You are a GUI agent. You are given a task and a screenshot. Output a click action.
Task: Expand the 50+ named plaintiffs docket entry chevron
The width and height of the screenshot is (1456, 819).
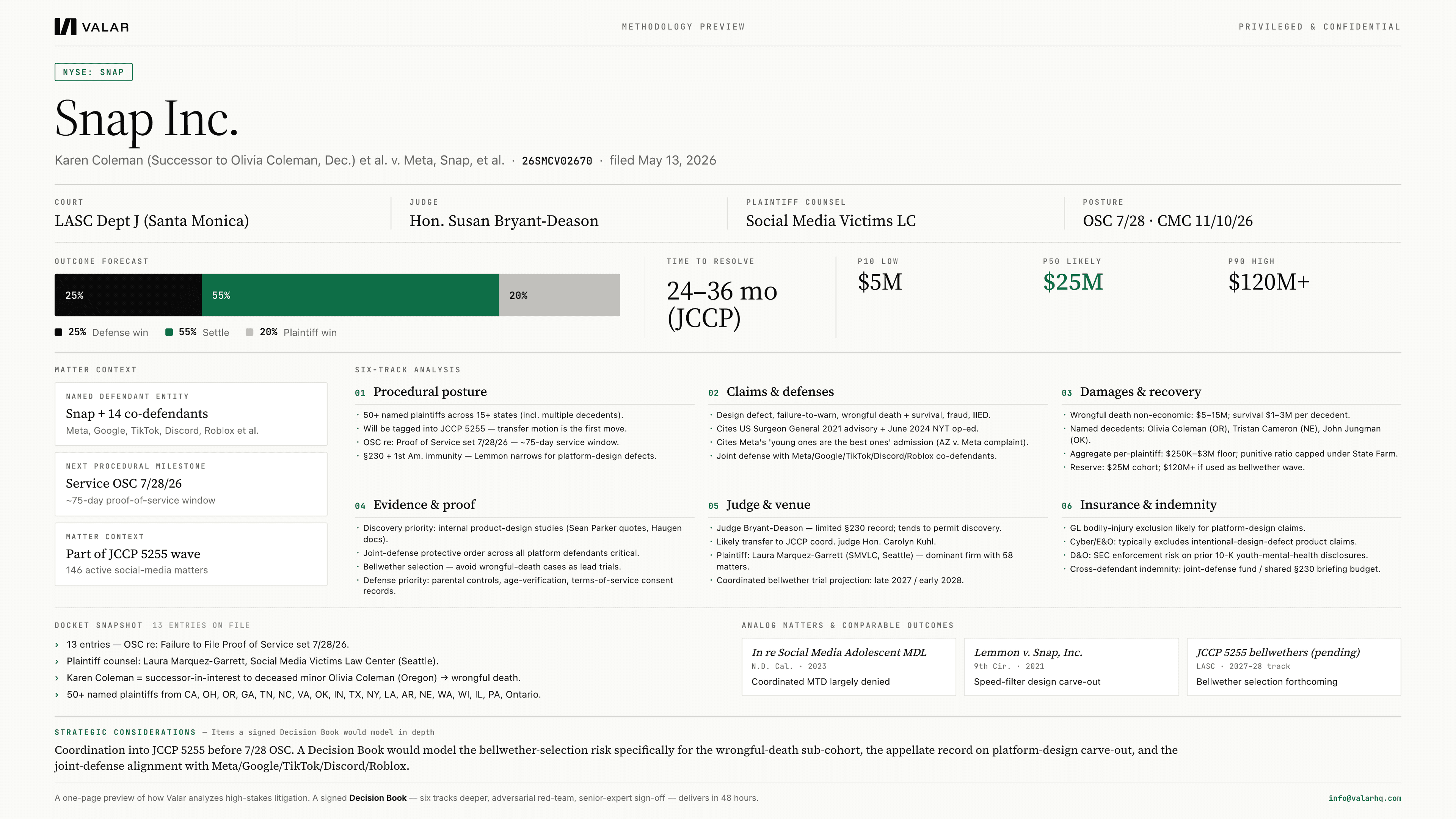(57, 695)
